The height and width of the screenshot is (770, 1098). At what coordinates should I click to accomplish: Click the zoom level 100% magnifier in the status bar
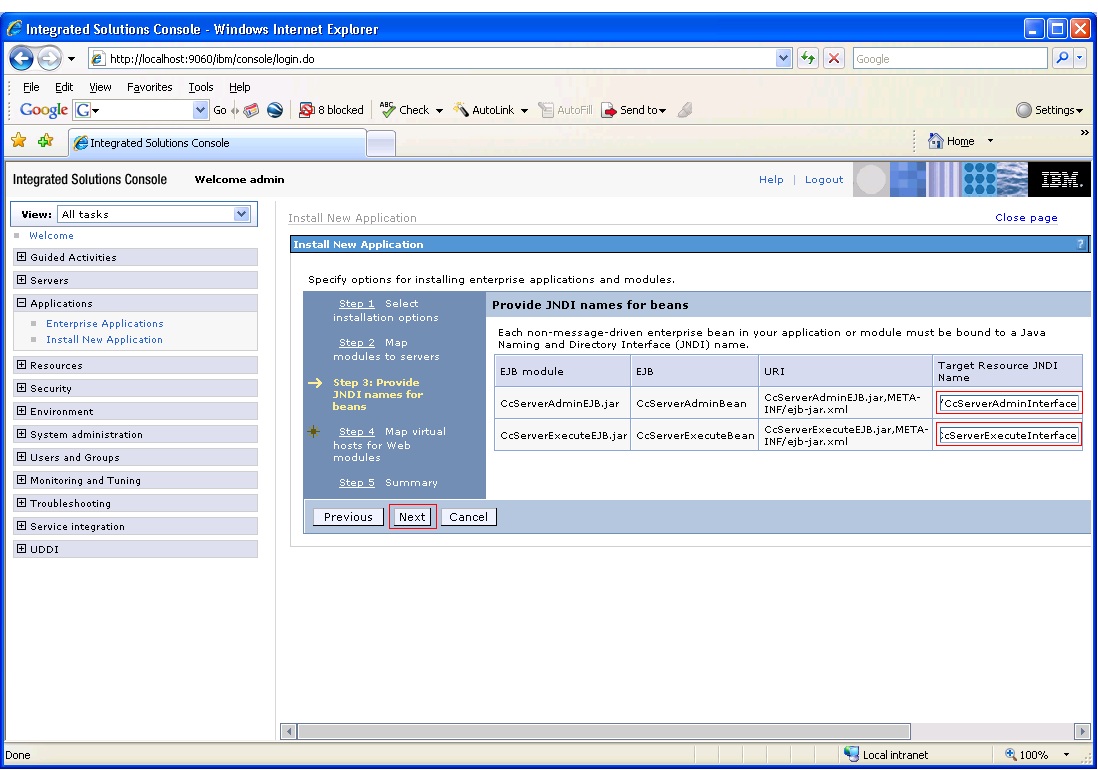tap(1010, 755)
